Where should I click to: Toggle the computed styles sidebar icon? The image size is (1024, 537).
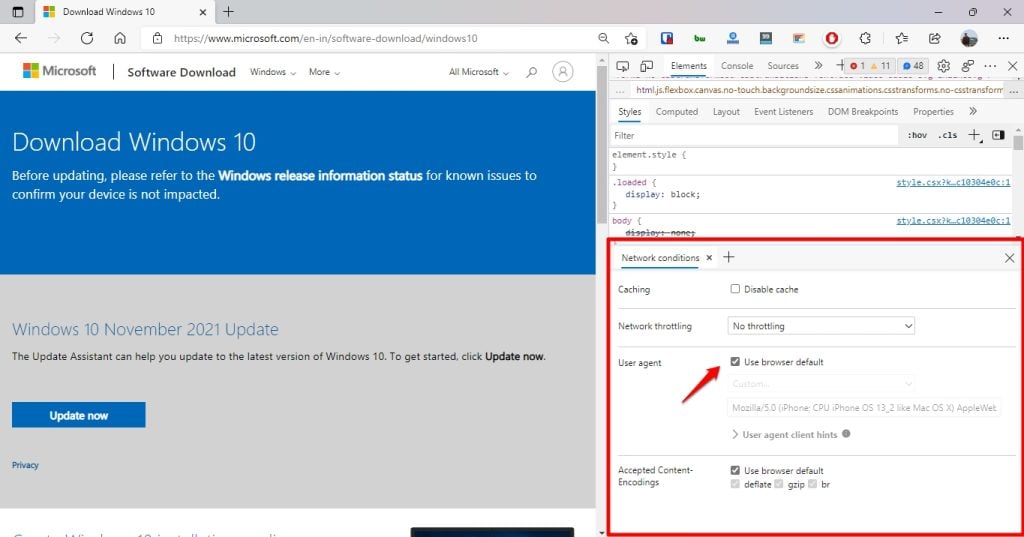[998, 135]
